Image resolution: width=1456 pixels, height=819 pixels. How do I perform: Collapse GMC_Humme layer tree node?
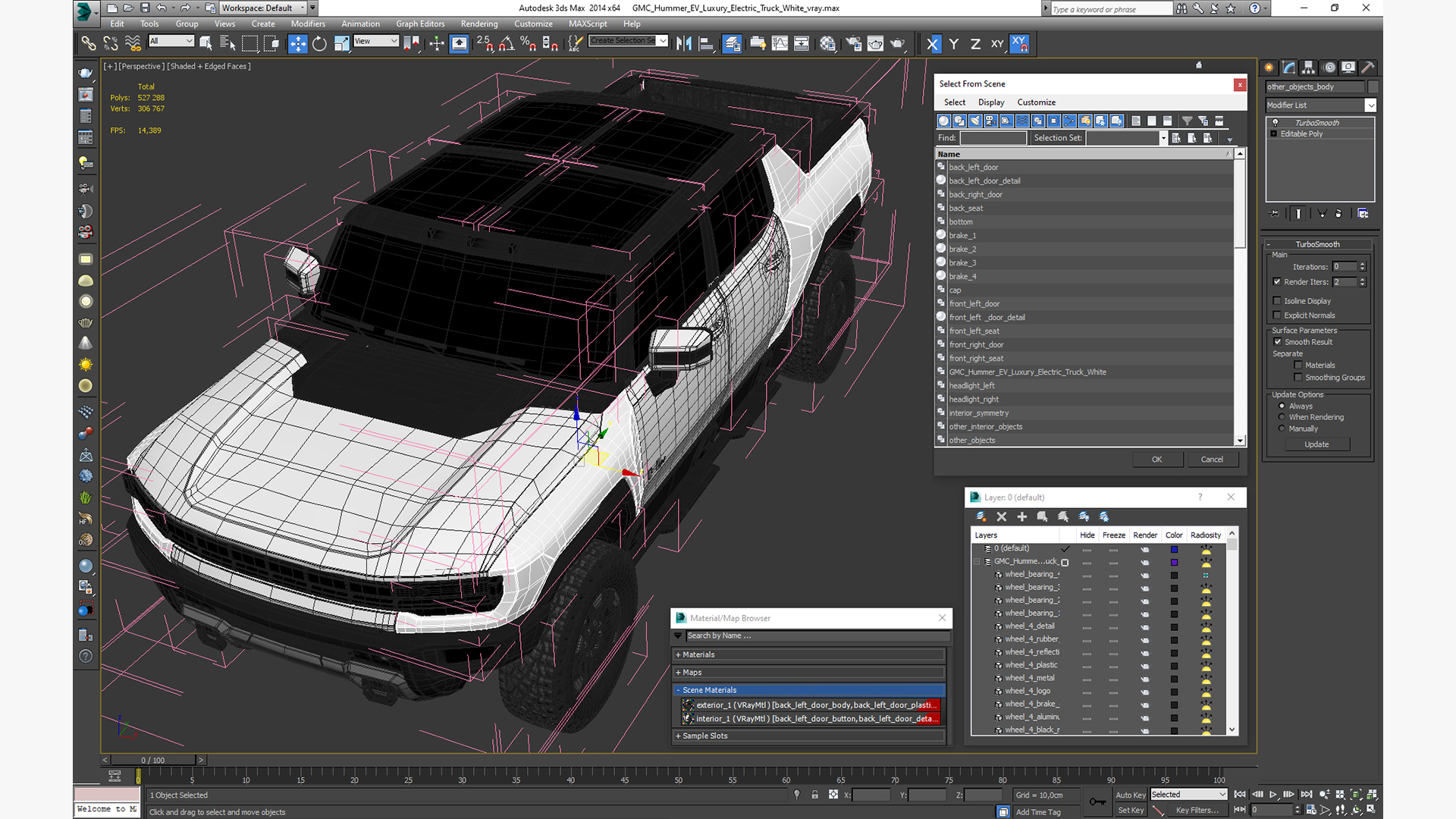[x=977, y=562]
